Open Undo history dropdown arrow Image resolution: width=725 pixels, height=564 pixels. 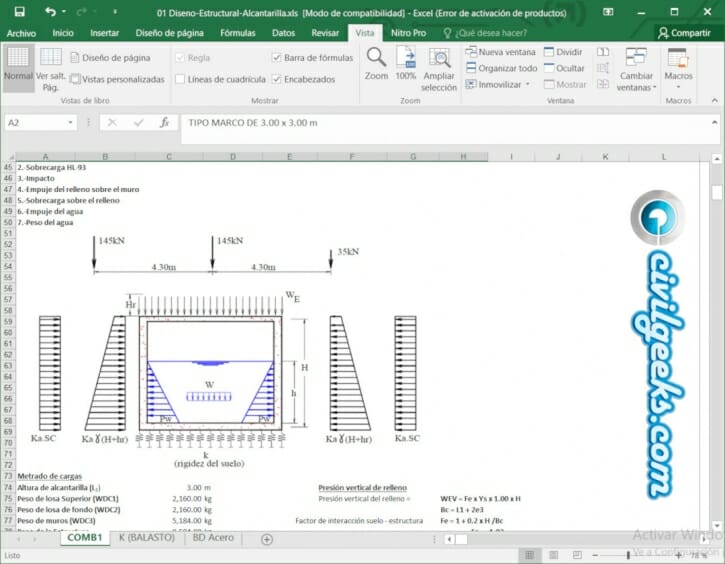[x=64, y=12]
